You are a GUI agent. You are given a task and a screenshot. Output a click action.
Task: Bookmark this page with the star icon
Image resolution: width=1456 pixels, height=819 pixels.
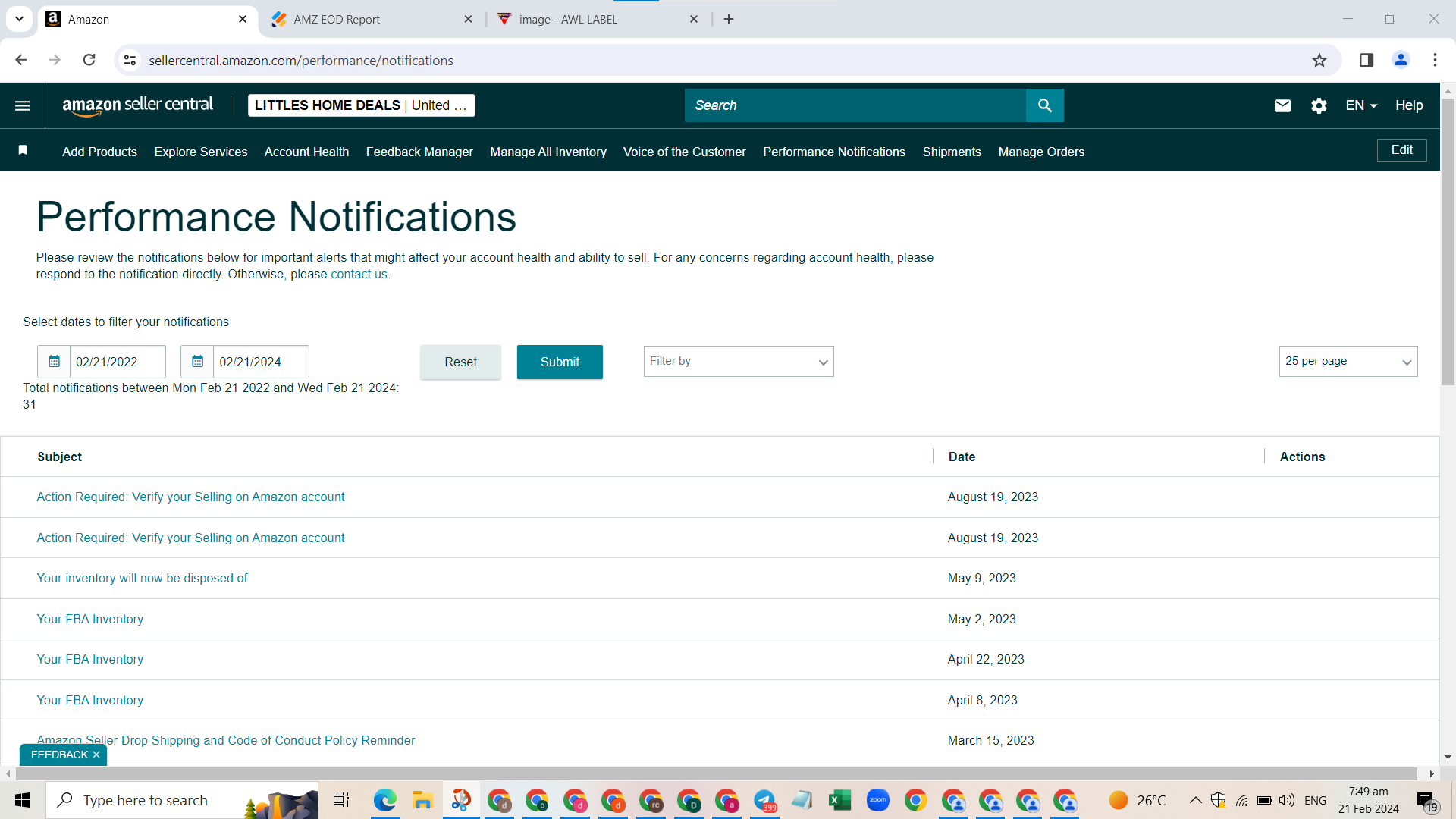pos(1319,61)
